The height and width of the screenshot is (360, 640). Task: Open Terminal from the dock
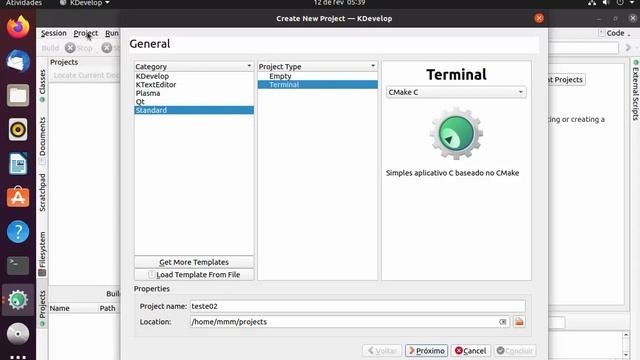click(x=18, y=265)
